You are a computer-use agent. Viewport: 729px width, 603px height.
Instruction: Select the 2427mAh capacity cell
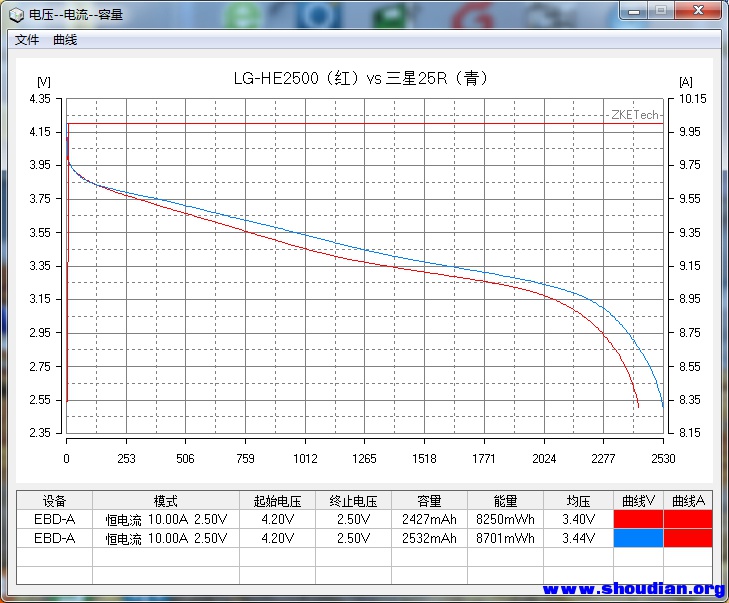click(x=429, y=519)
